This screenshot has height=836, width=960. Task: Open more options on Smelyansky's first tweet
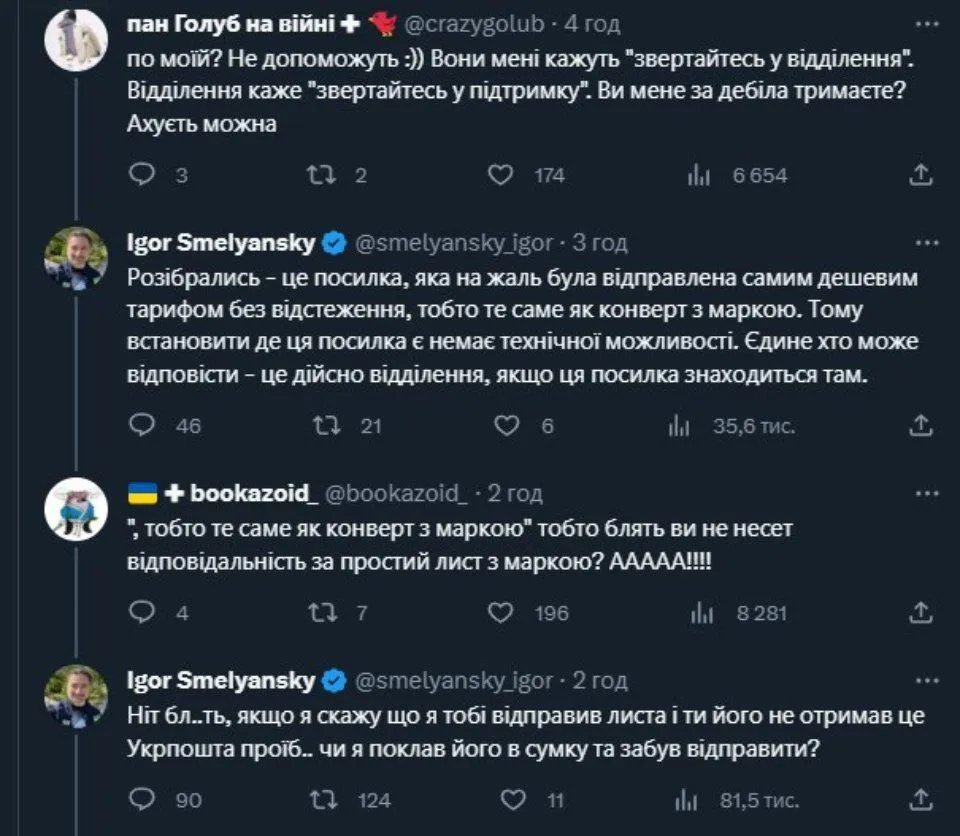927,241
